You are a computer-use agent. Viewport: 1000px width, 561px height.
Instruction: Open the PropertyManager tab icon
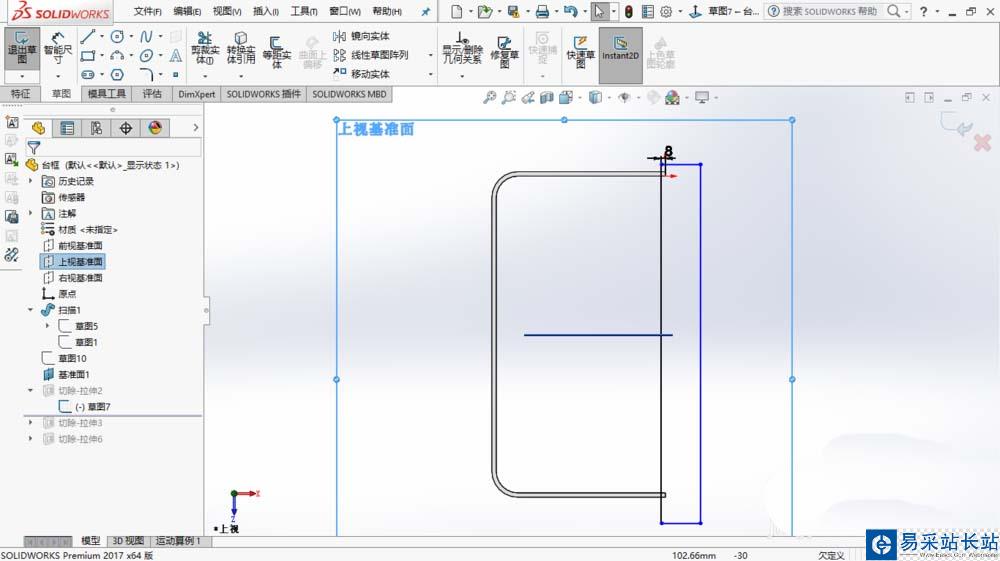(67, 128)
